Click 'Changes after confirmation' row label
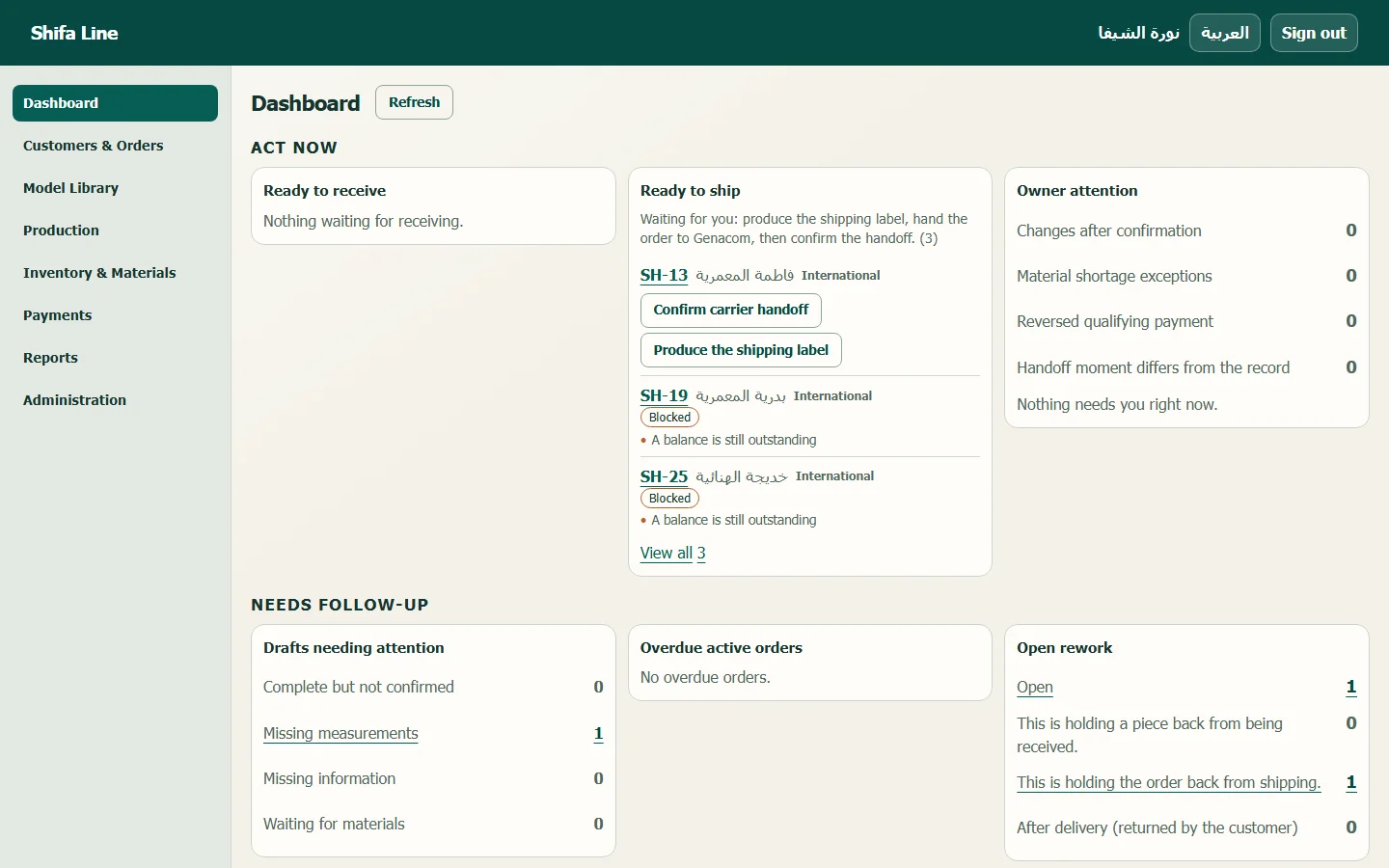1389x868 pixels. tap(1109, 231)
